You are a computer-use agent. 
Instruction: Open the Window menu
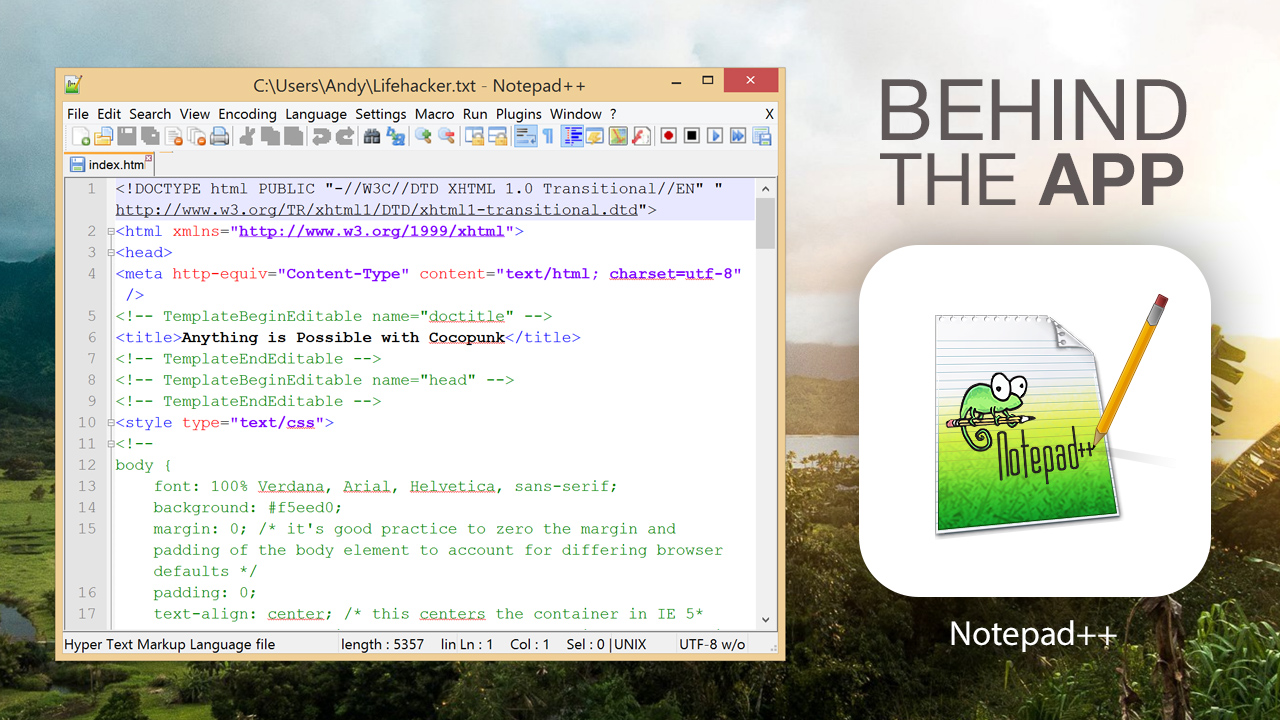tap(576, 114)
